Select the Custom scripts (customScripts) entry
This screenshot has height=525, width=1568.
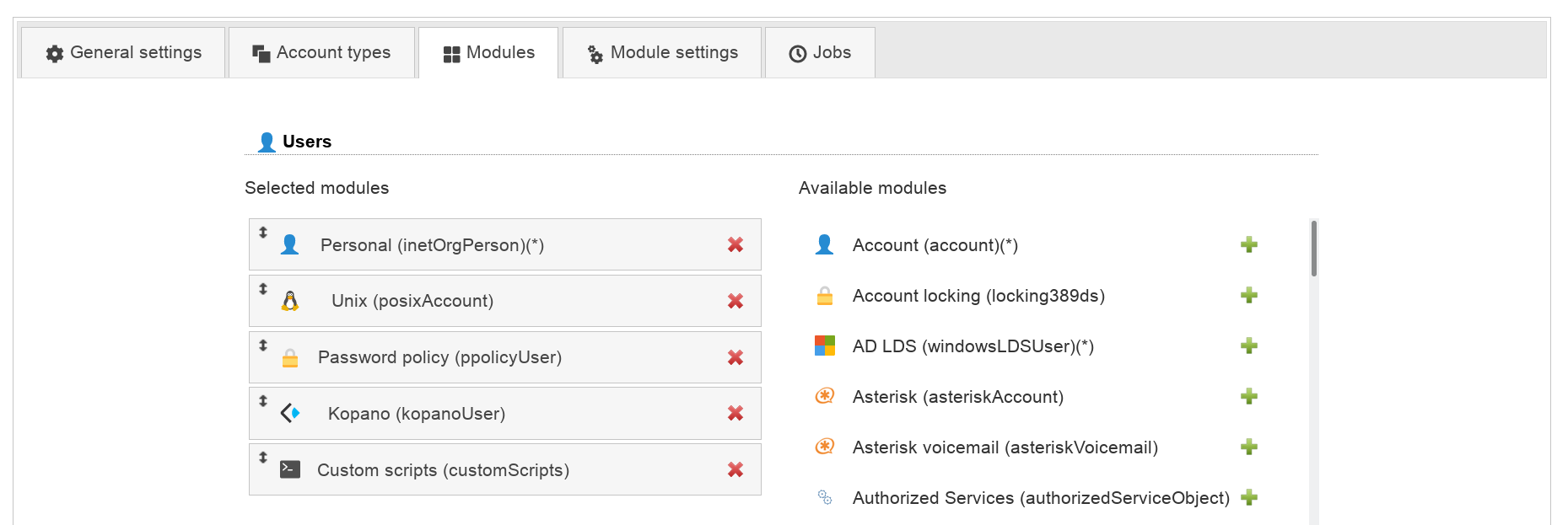pos(443,470)
